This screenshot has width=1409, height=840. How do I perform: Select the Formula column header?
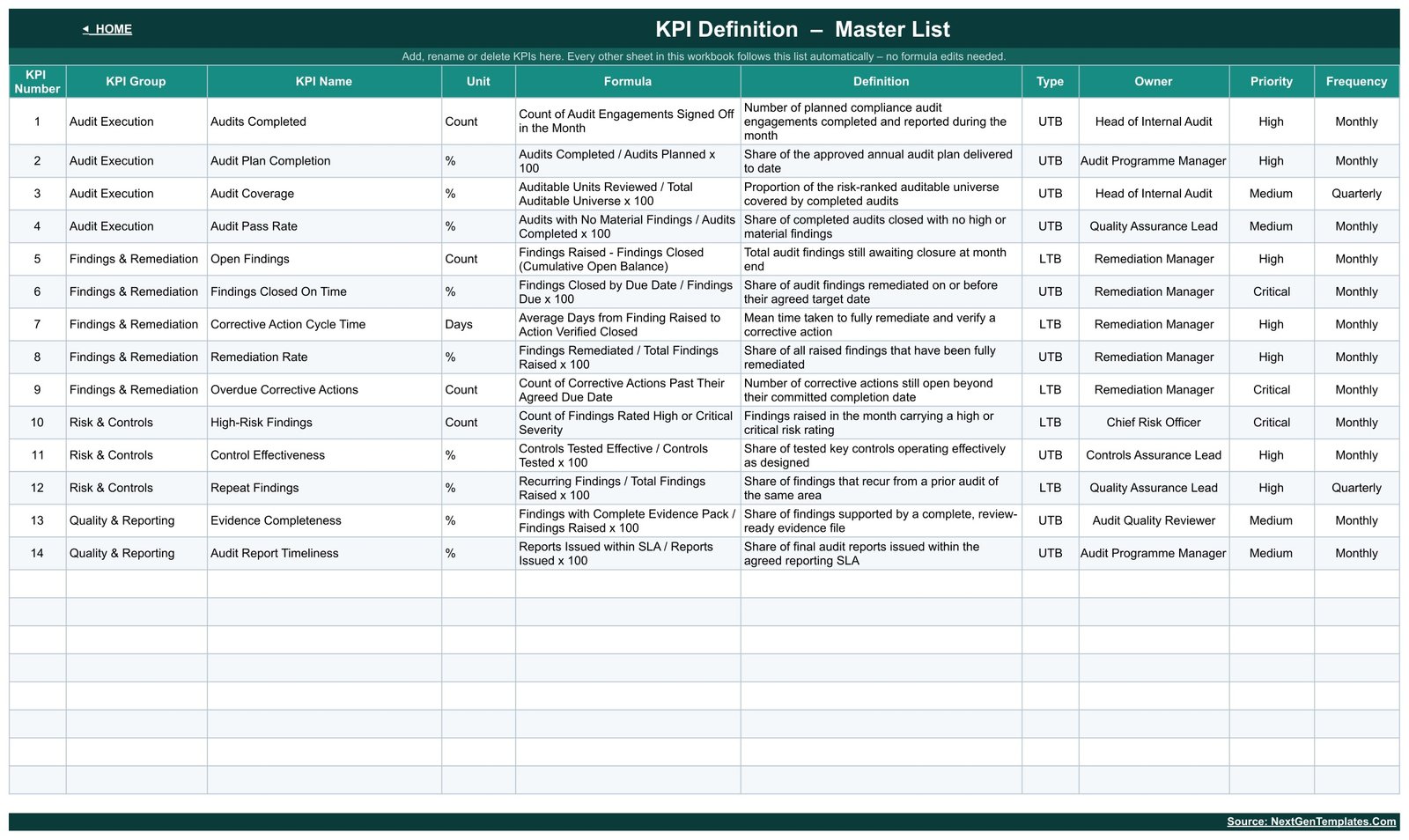(x=628, y=81)
